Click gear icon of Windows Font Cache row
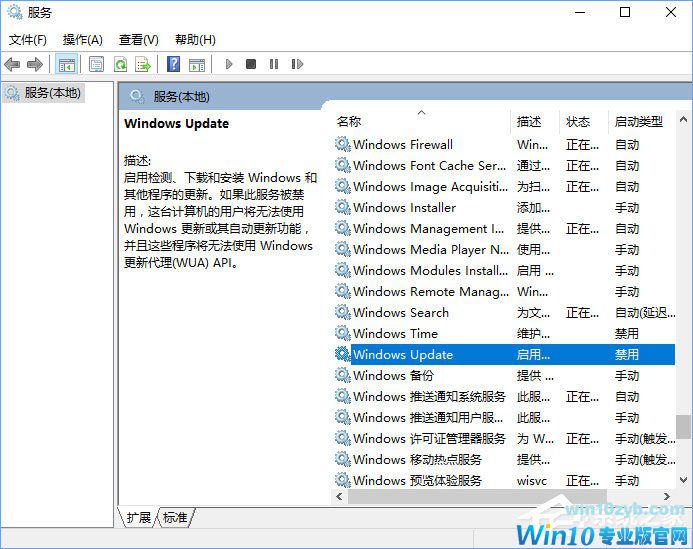Screen dimensions: 693x549 [x=343, y=165]
